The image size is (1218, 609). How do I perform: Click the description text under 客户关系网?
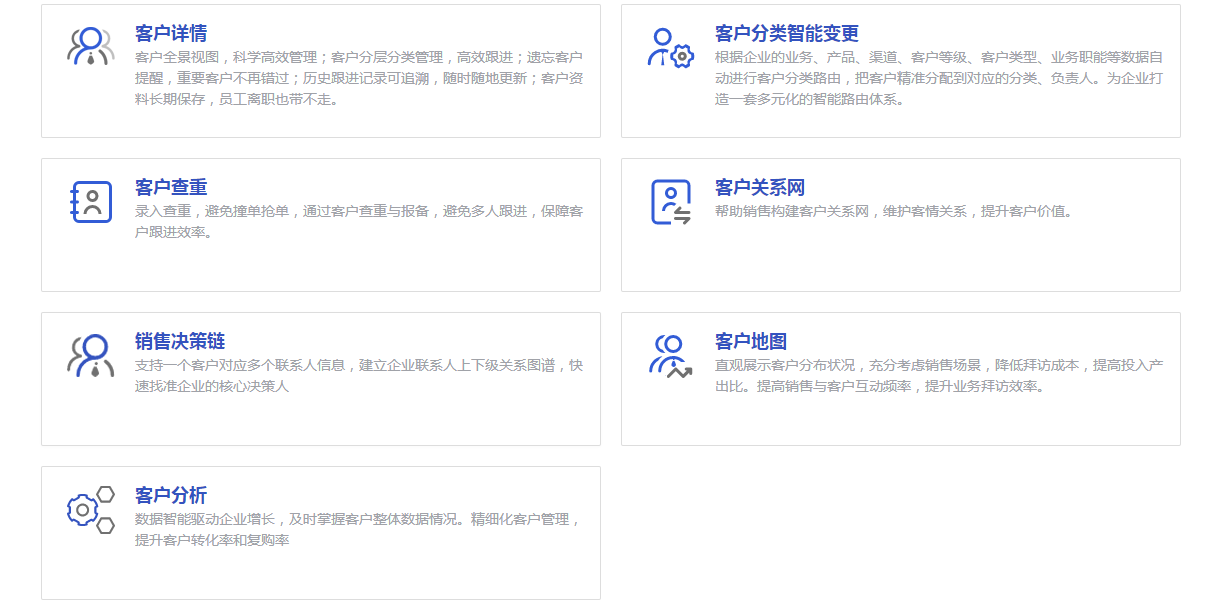tap(893, 212)
